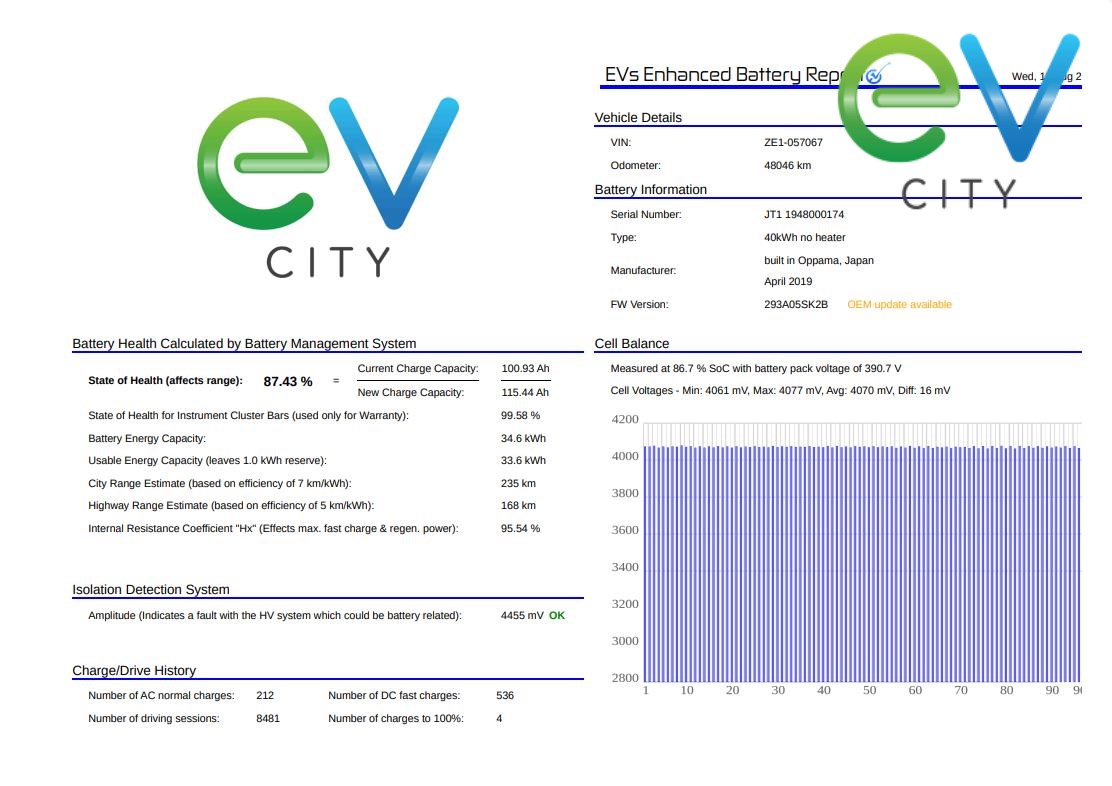The width and height of the screenshot is (1112, 786).
Task: Select amplitude value '4455 mV'
Action: [x=522, y=616]
